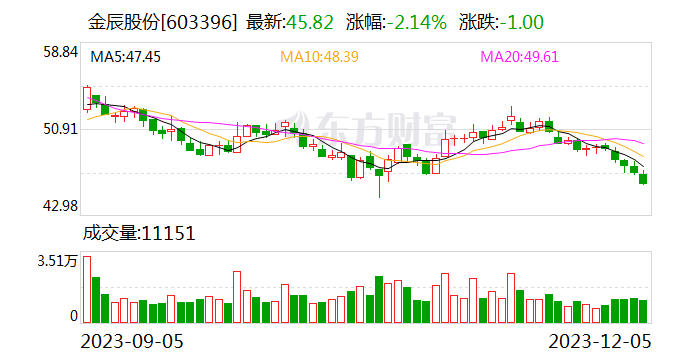Click the start date 2023-09-05
Image resolution: width=688 pixels, height=360 pixels.
(132, 342)
